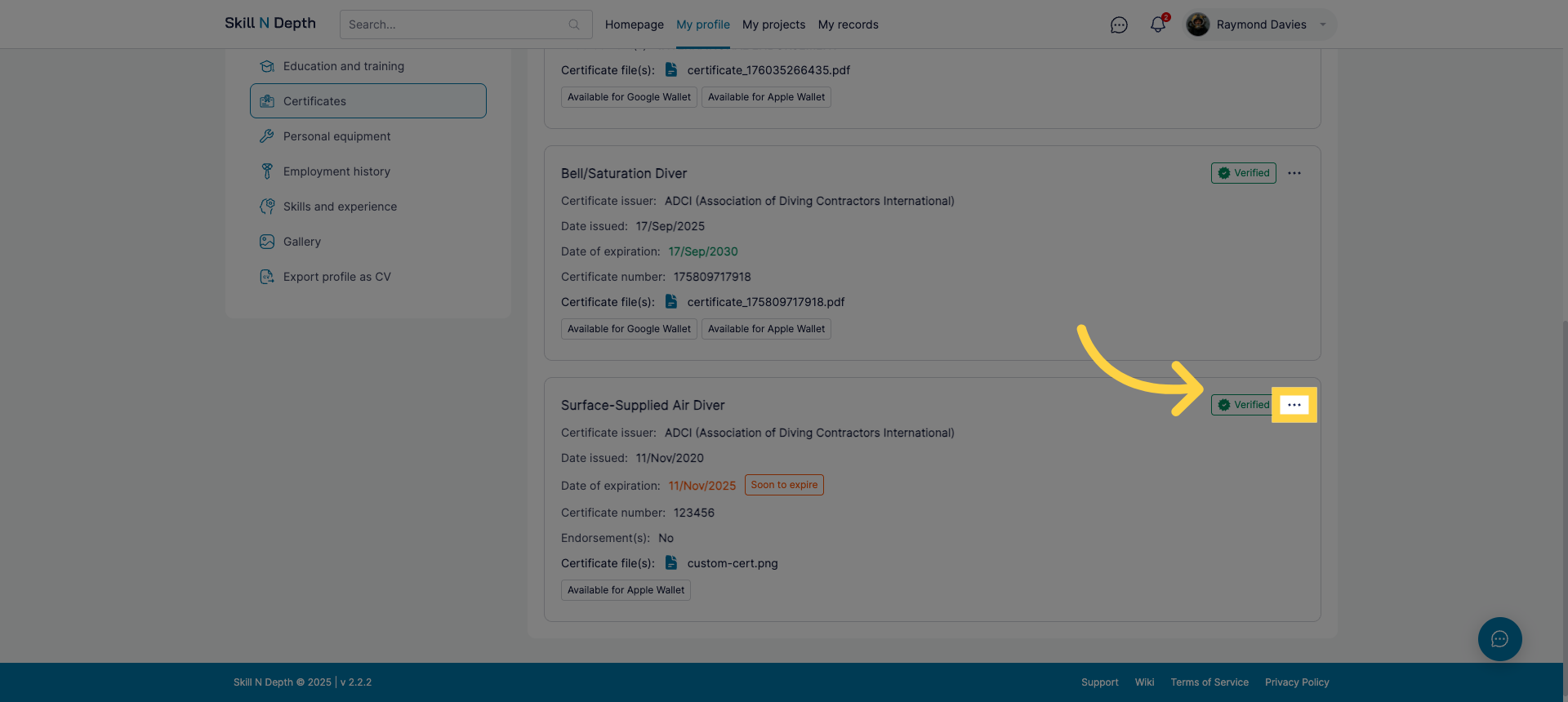Click file icon beside certificate_176035266435.pdf
The height and width of the screenshot is (702, 1568).
[671, 69]
